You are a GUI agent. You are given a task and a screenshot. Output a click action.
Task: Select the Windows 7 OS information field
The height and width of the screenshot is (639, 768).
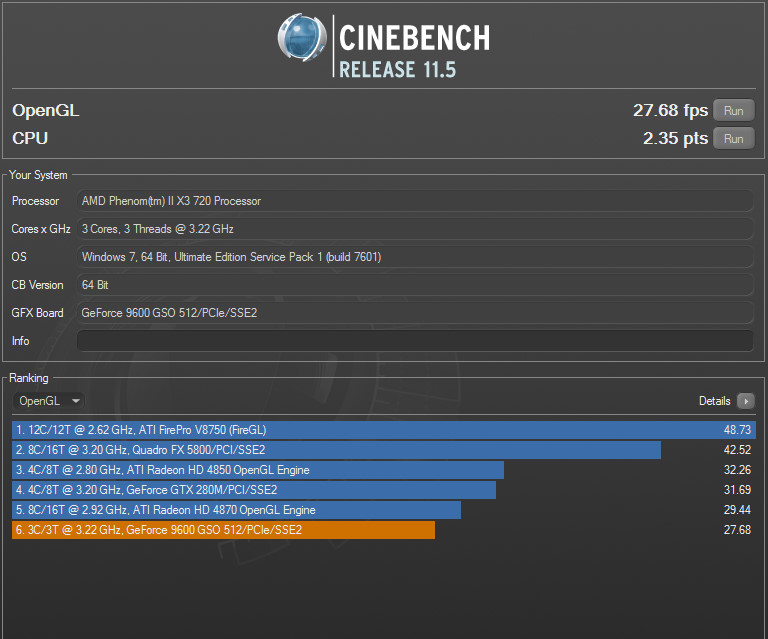coord(415,257)
